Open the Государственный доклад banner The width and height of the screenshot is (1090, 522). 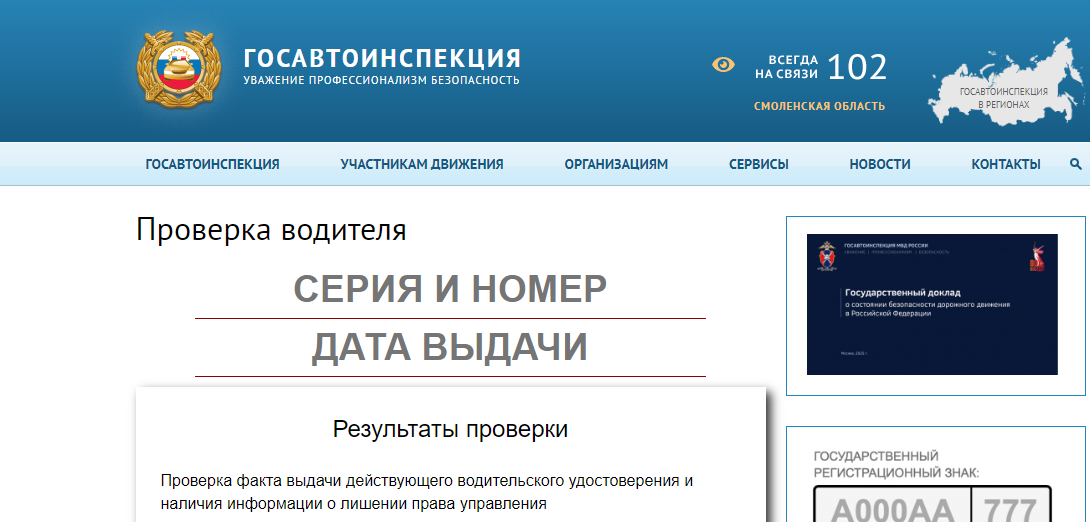pos(931,304)
